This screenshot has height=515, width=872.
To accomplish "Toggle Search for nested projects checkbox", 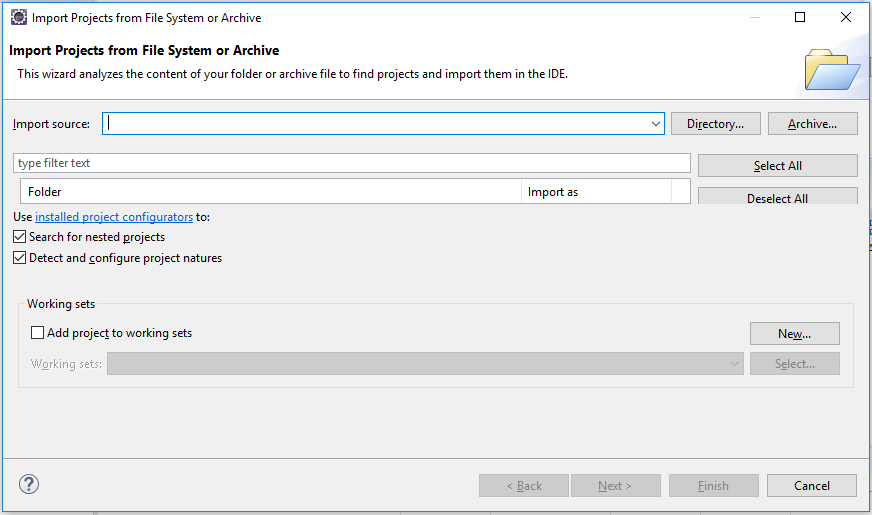I will click(20, 237).
